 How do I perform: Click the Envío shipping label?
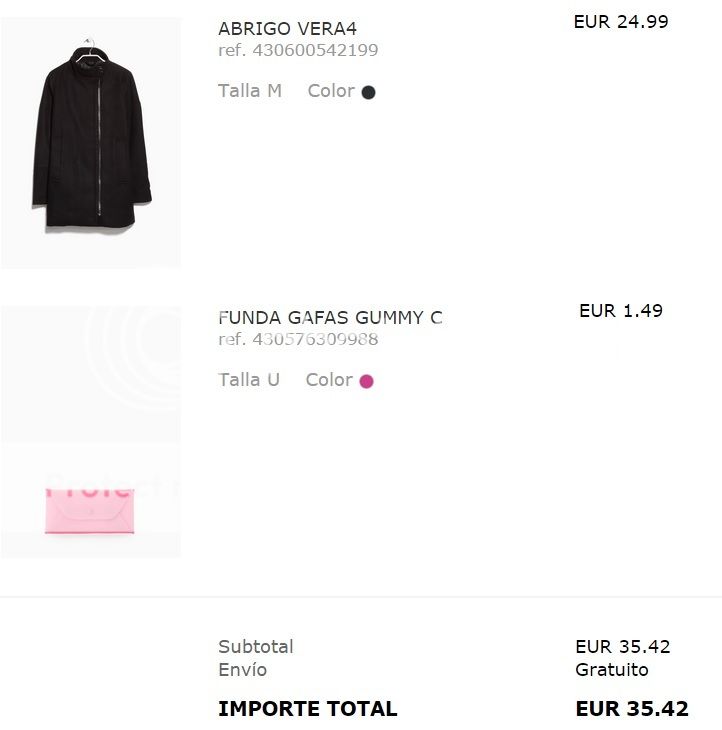pos(243,670)
